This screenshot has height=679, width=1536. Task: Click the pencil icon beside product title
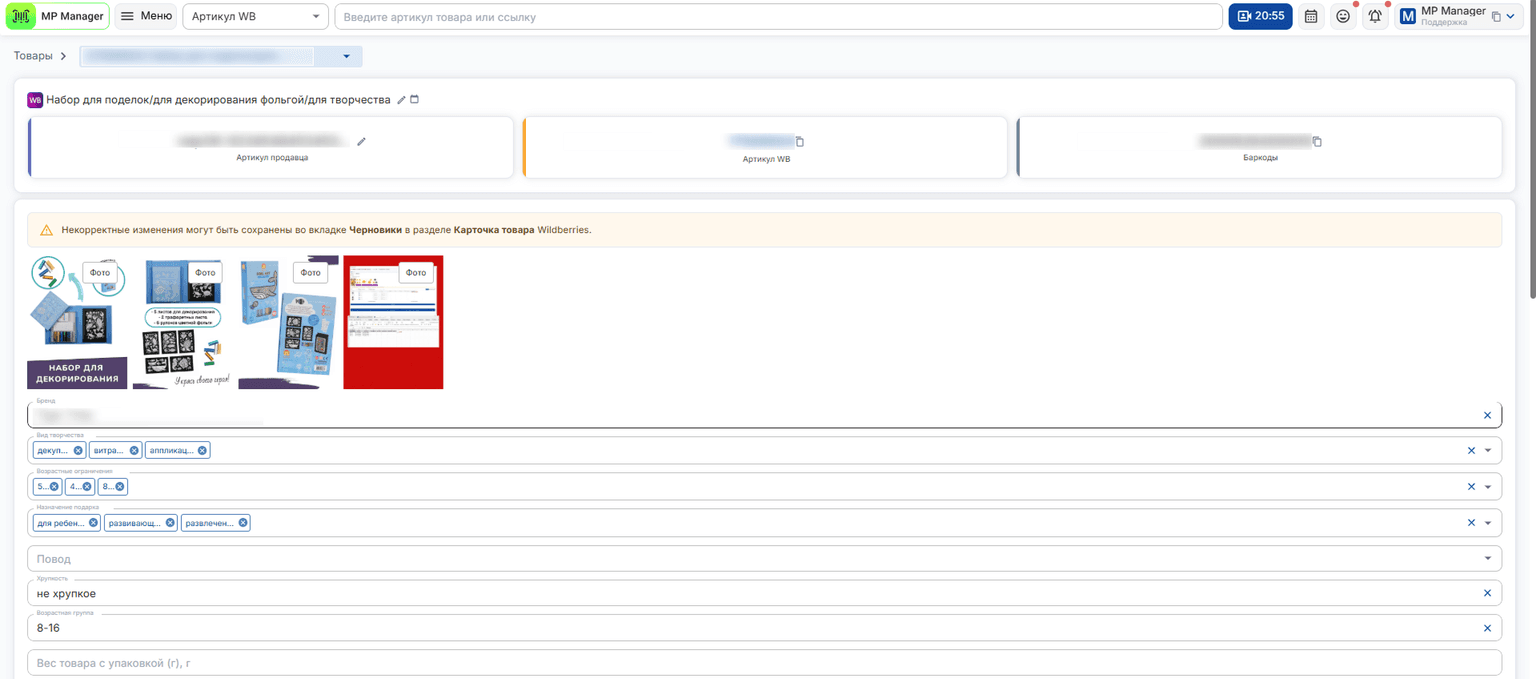(x=401, y=100)
